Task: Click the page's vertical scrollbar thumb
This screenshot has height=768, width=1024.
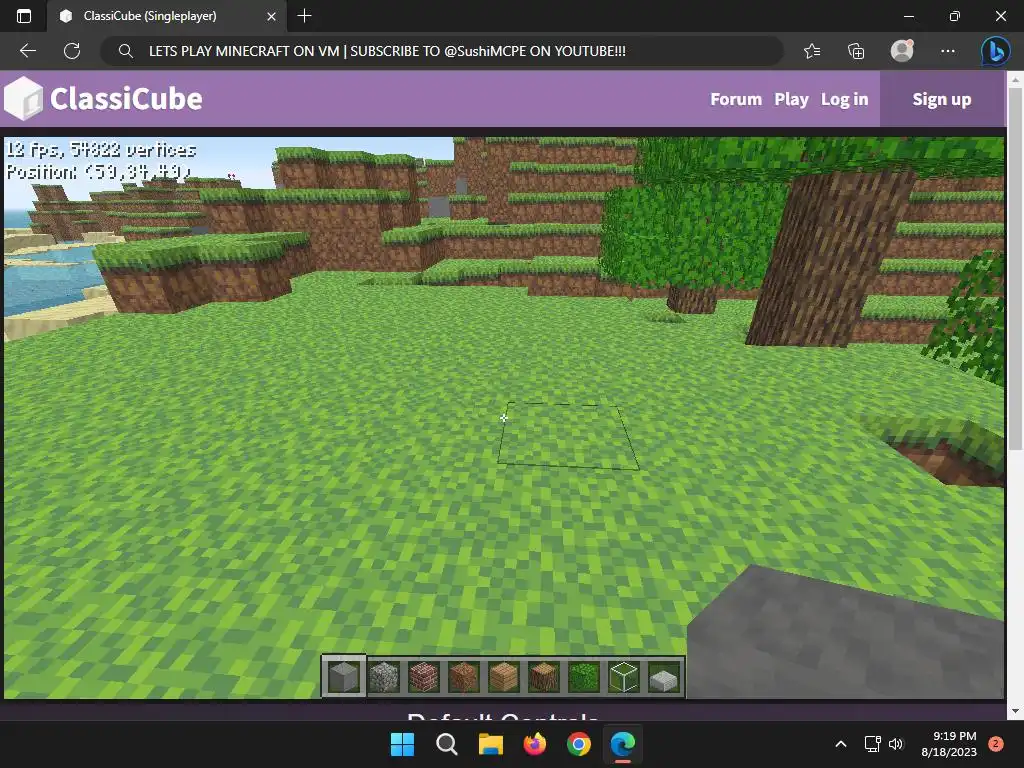Action: click(x=1015, y=268)
